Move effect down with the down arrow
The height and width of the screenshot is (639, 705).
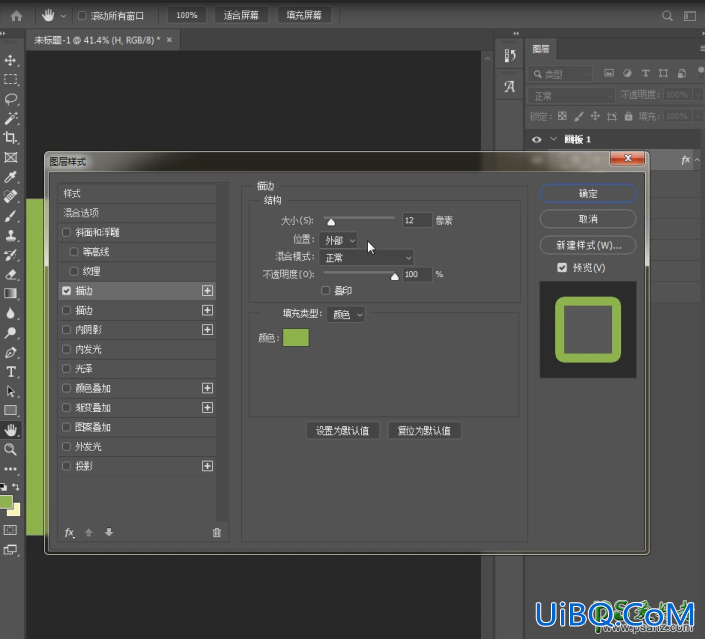tap(109, 532)
